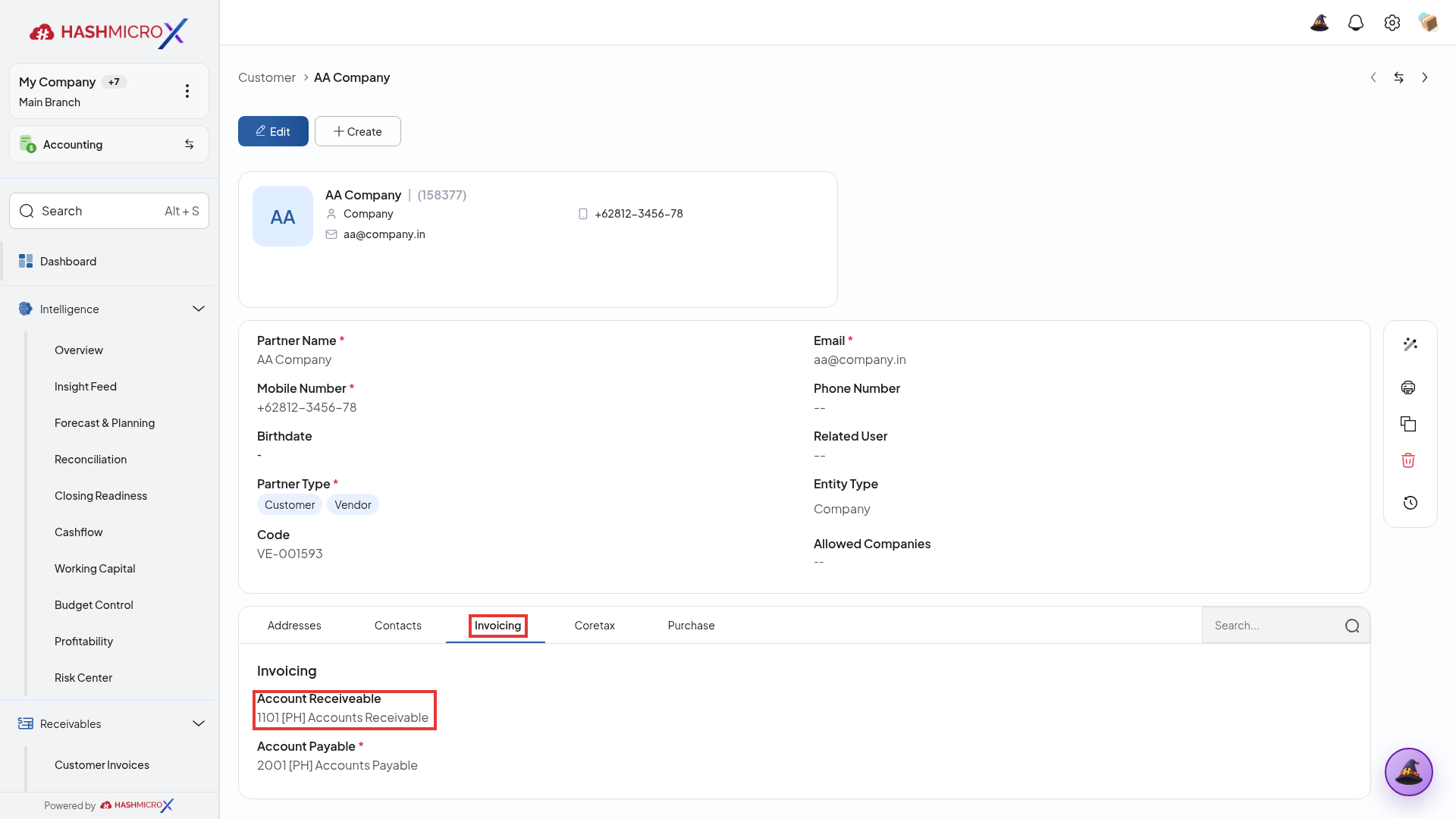
Task: Click the three-dot menu beside My Company
Action: click(187, 91)
